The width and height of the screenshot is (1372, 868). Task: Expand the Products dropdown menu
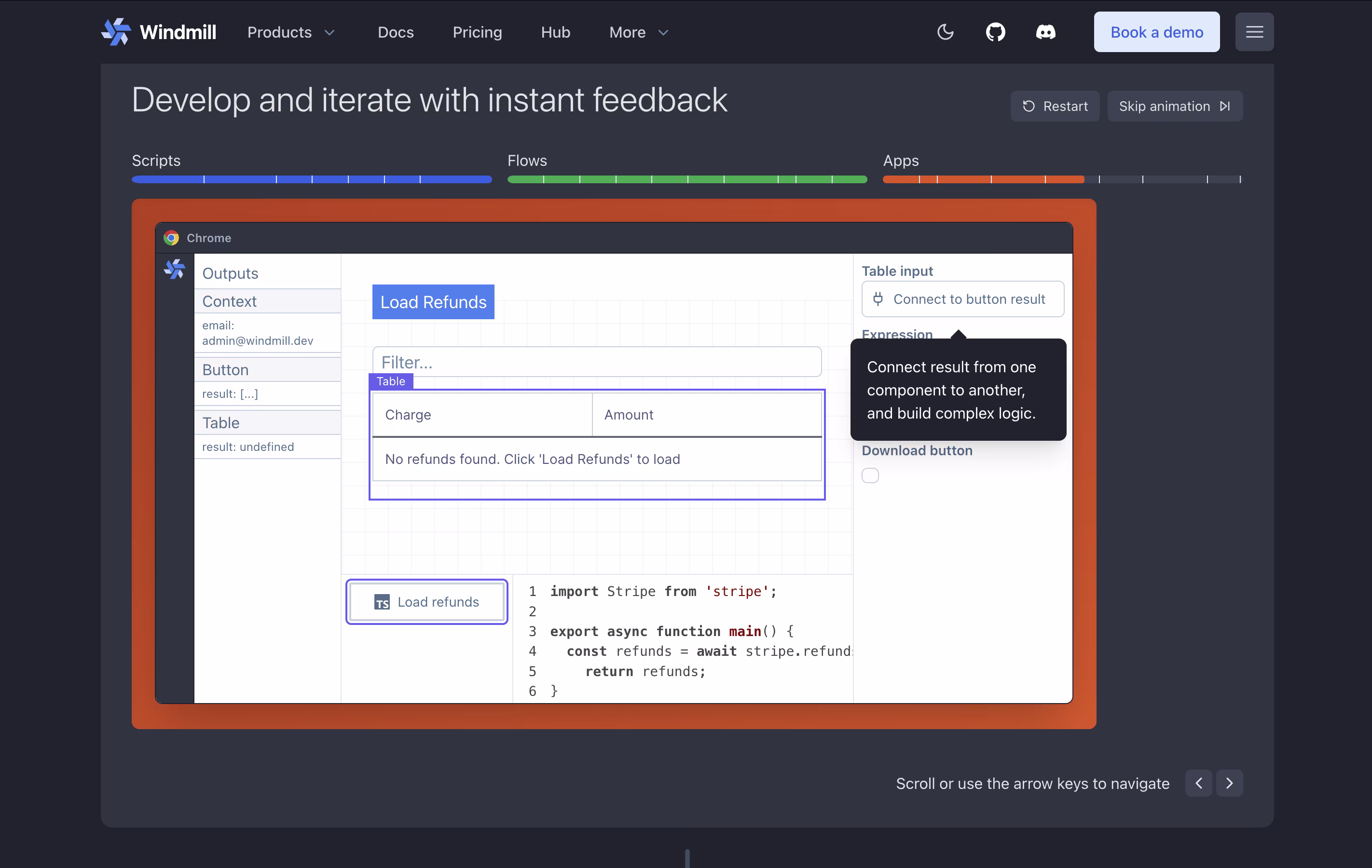pos(291,32)
